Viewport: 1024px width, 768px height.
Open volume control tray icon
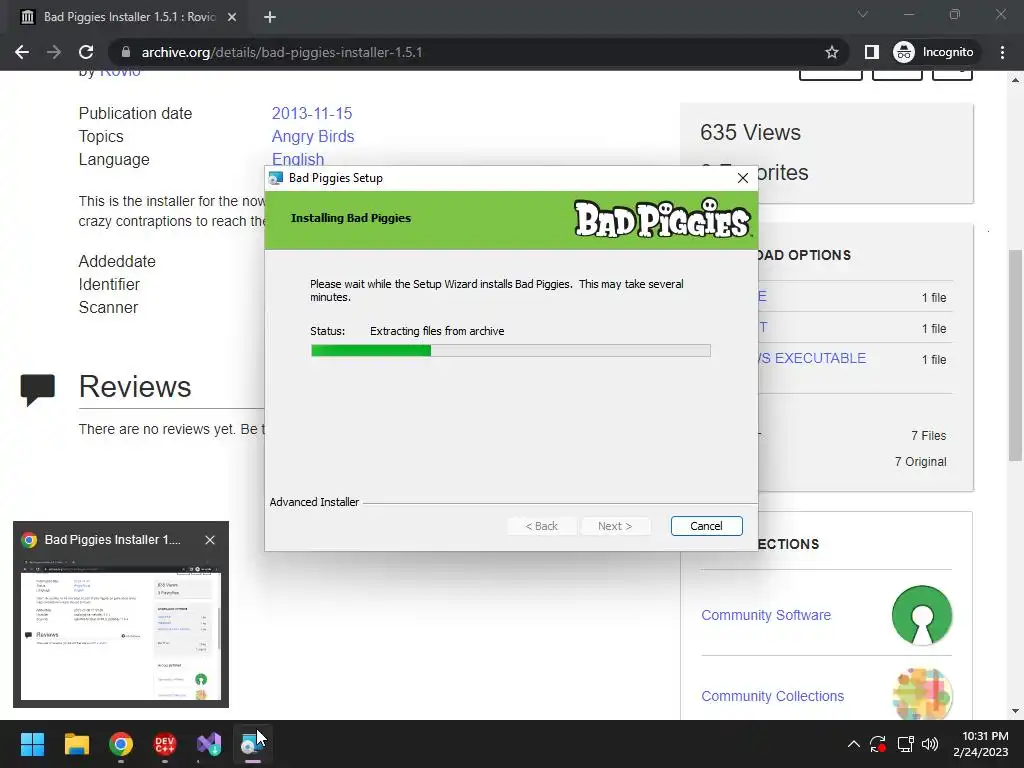coord(930,744)
